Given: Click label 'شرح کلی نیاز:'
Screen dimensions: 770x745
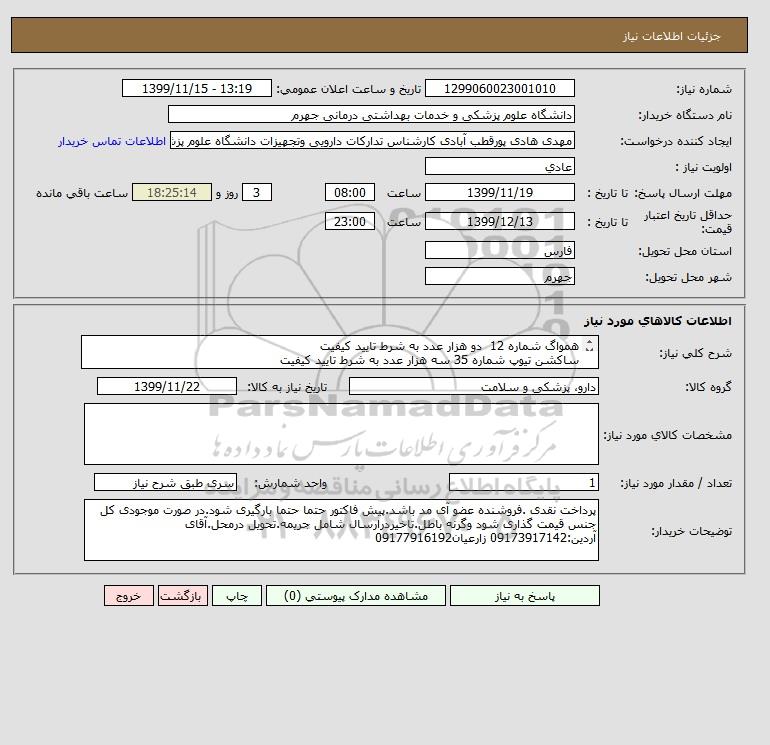Looking at the screenshot, I should coord(695,353).
